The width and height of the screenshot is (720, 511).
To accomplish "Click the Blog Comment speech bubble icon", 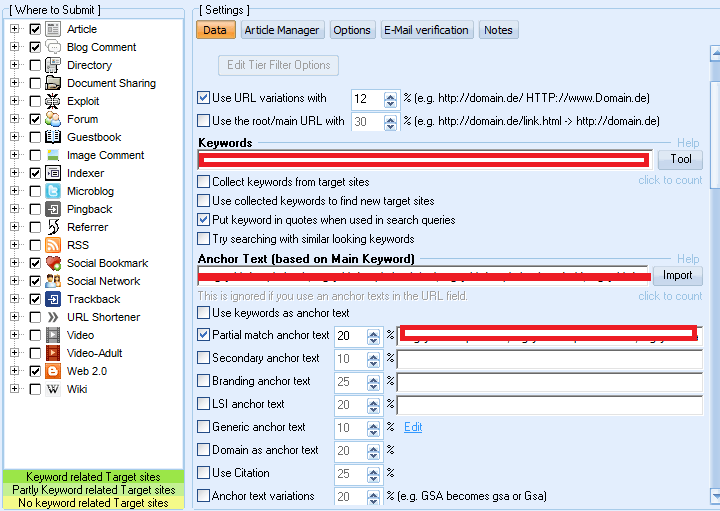I will pos(54,47).
